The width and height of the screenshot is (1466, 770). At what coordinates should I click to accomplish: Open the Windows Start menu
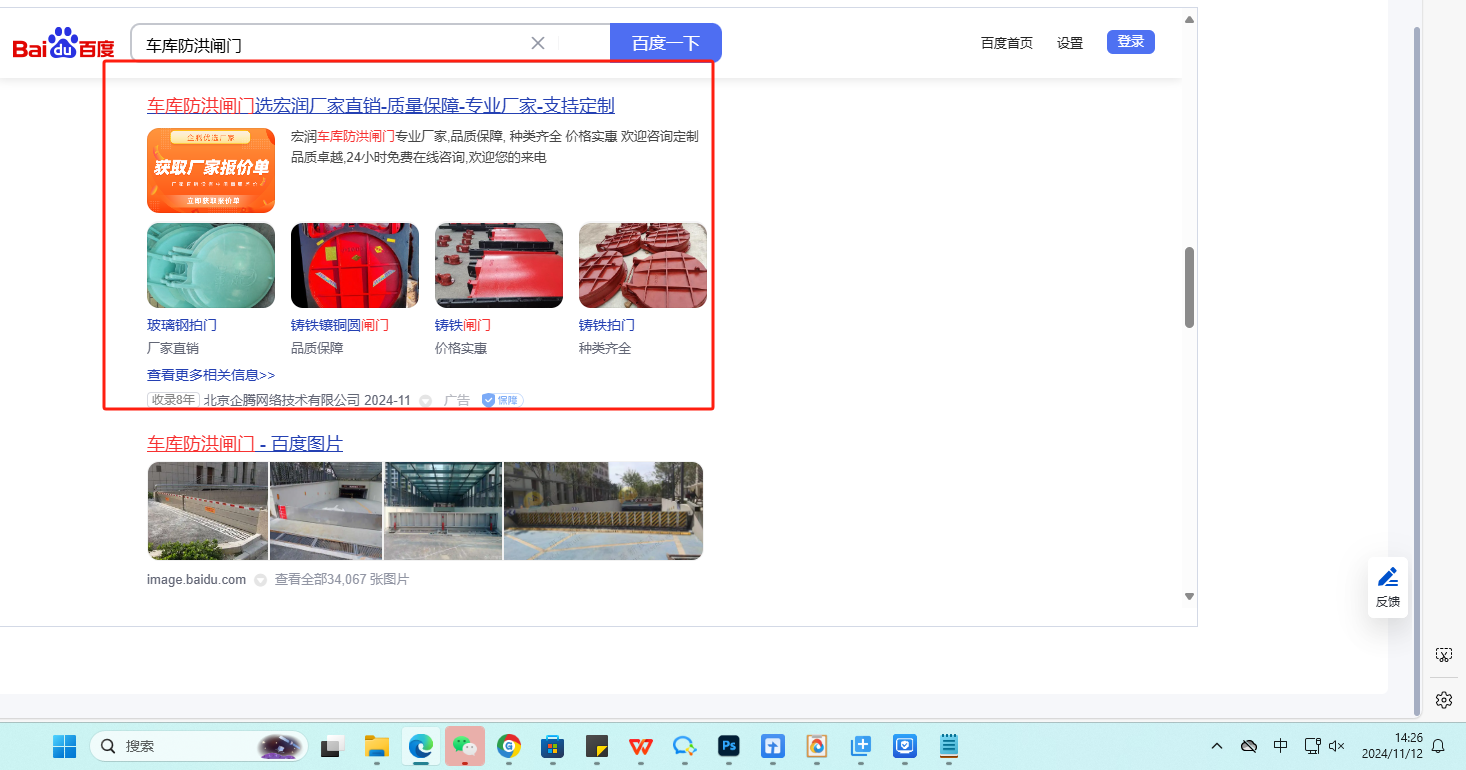(64, 746)
